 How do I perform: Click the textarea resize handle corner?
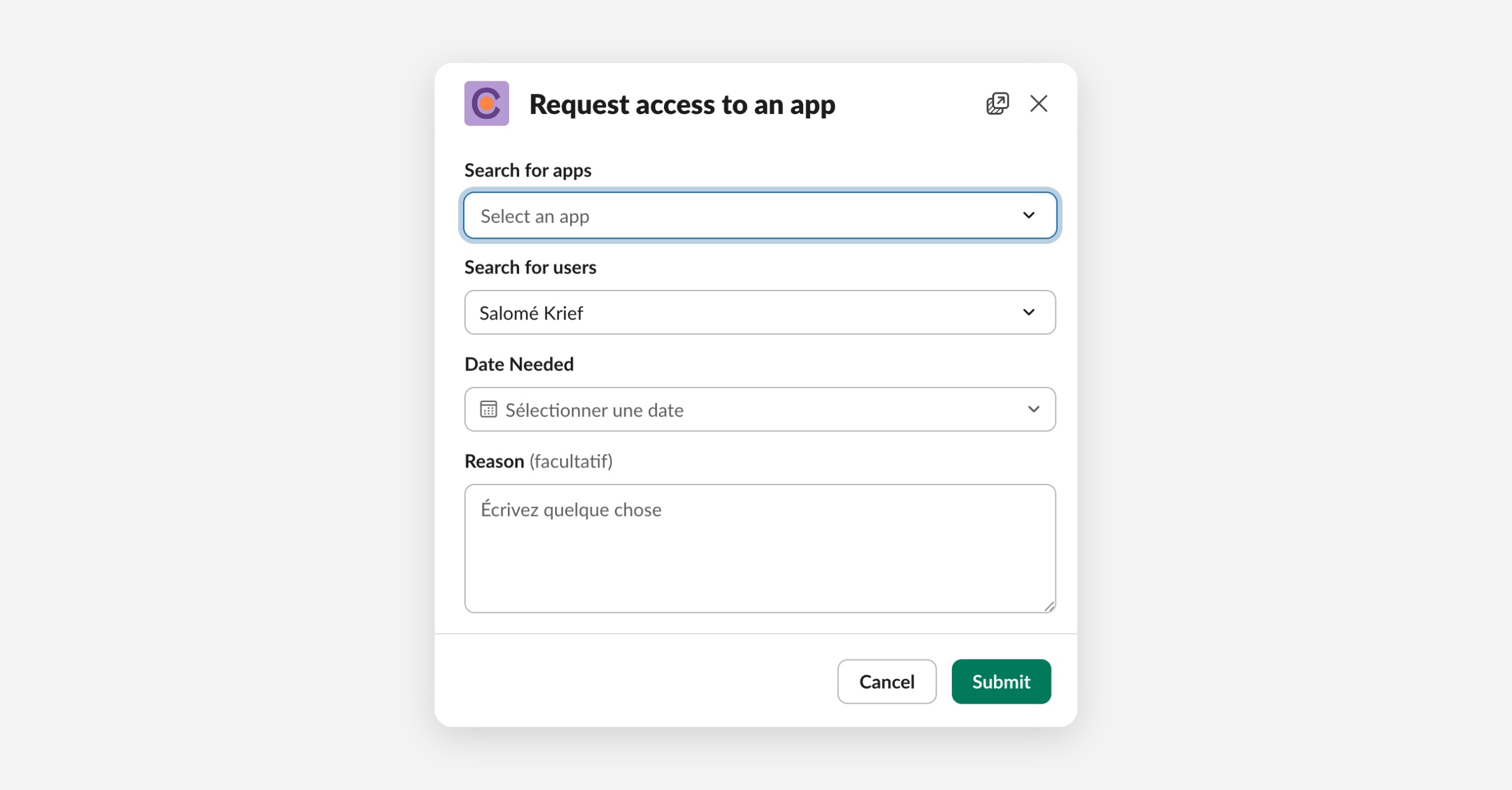point(1049,606)
